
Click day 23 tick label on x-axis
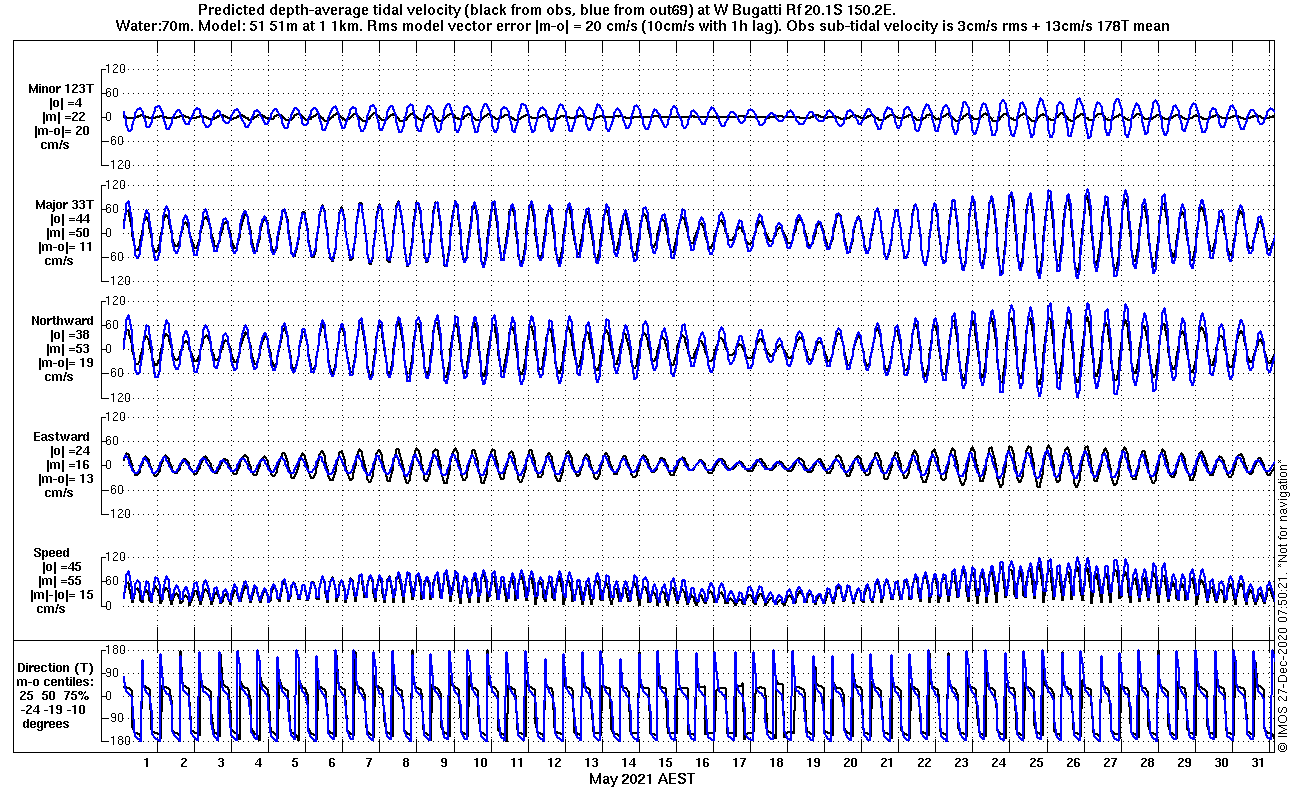961,763
